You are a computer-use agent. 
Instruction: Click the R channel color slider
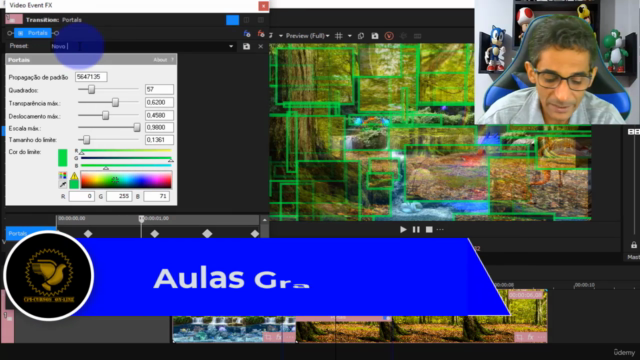click(126, 151)
